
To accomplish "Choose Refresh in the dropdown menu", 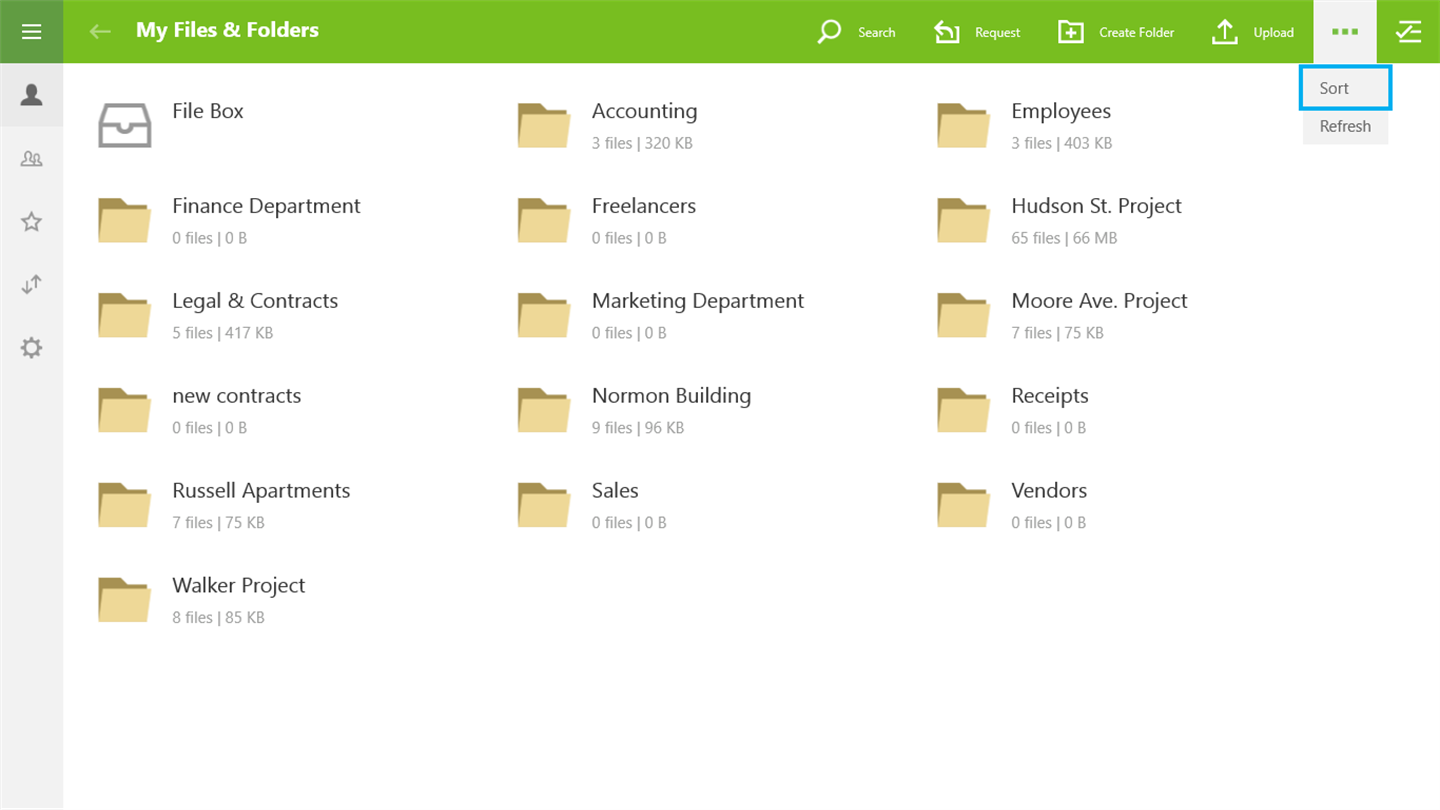I will pyautogui.click(x=1345, y=126).
